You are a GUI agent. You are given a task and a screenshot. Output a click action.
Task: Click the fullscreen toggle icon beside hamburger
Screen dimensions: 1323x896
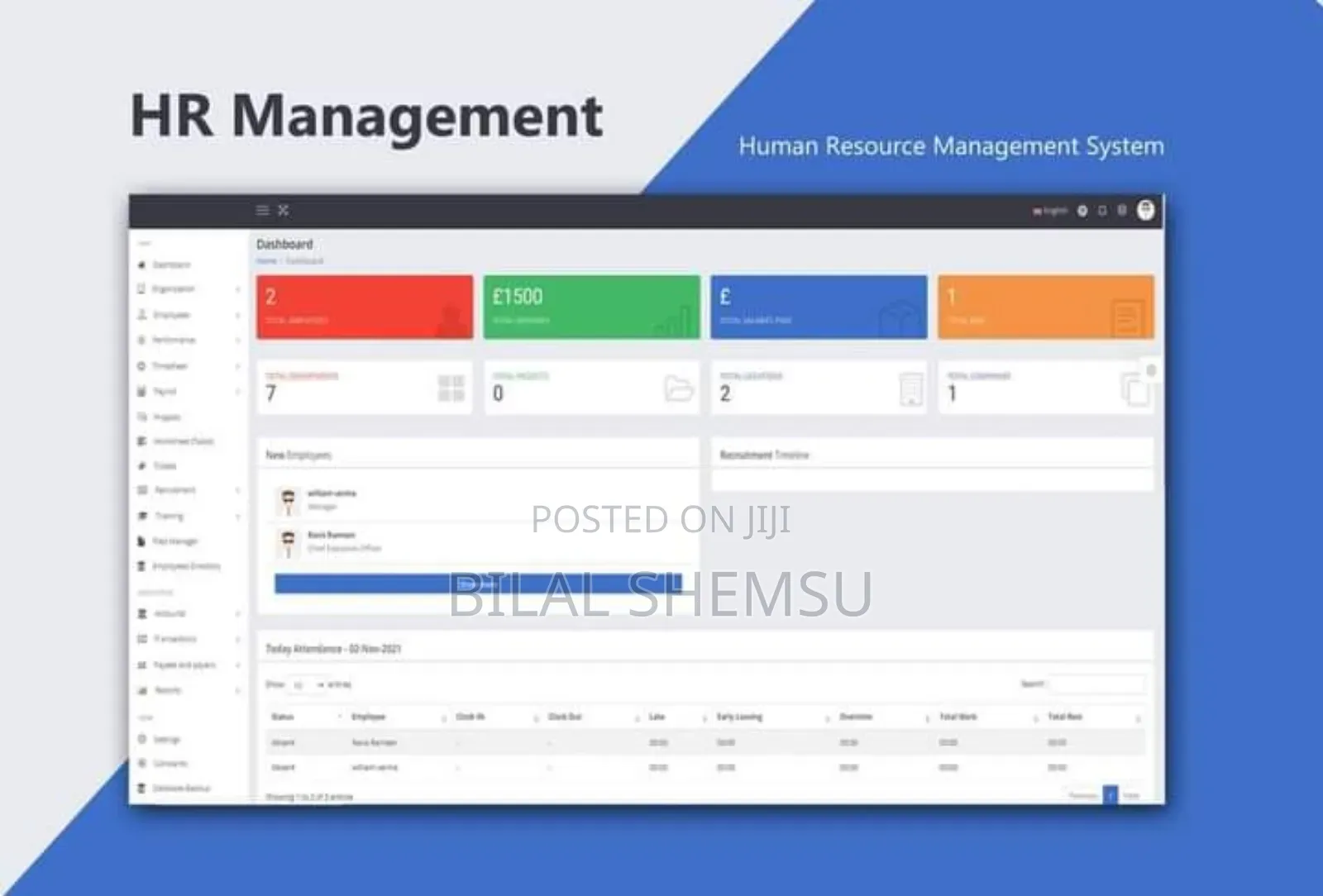click(x=284, y=211)
